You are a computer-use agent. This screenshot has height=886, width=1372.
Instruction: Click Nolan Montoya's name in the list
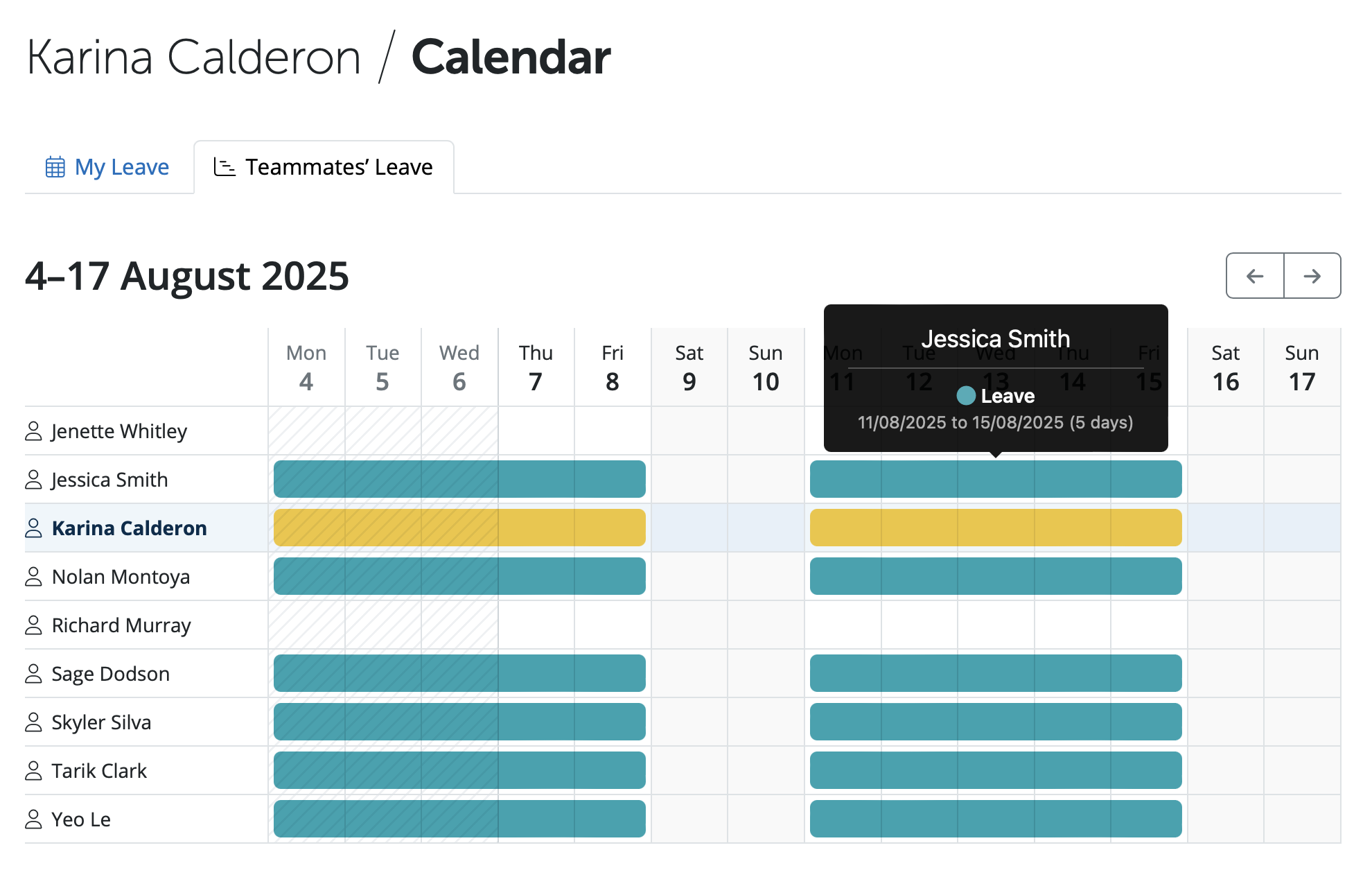point(121,577)
